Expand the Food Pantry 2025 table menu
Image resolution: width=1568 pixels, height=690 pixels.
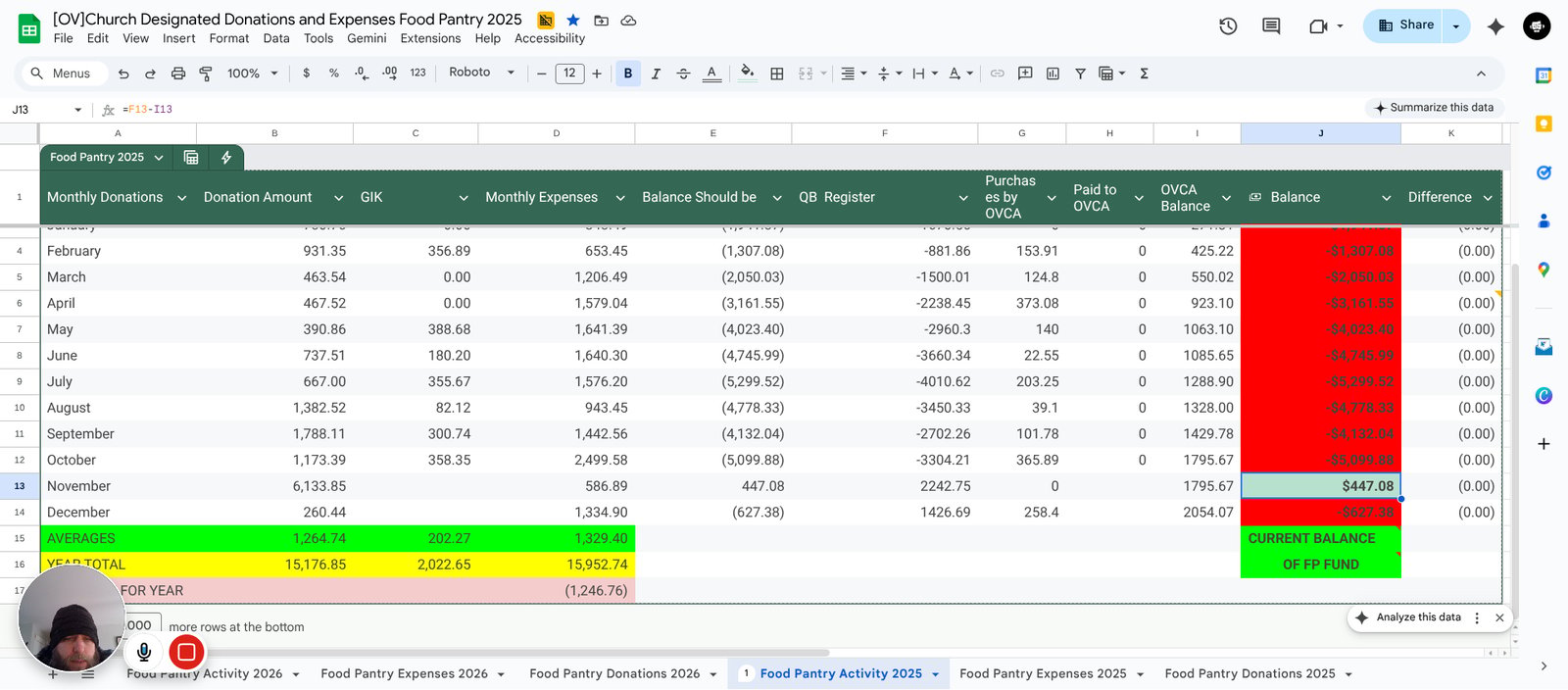[159, 158]
